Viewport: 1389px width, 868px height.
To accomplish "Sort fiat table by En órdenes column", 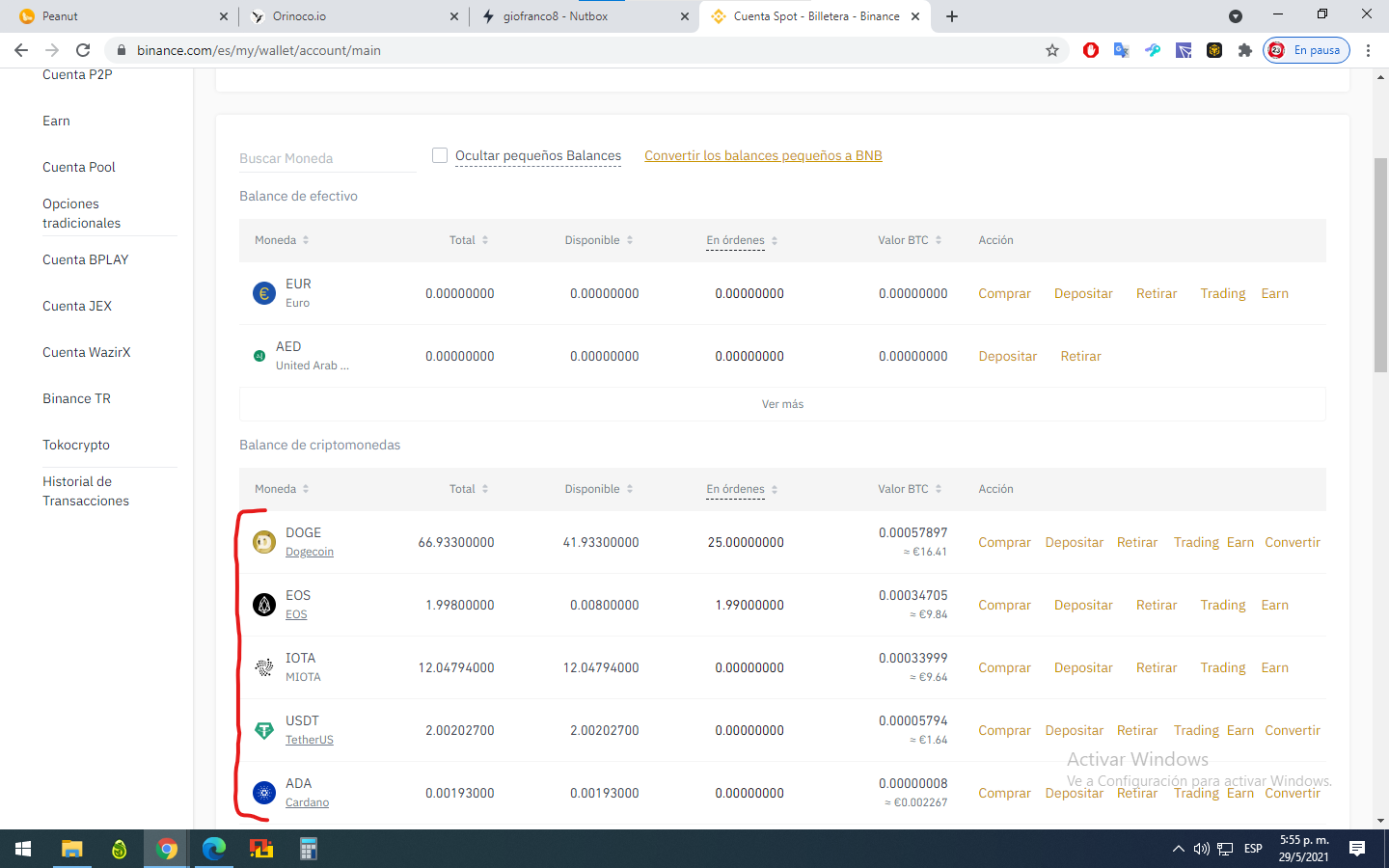I will (742, 240).
